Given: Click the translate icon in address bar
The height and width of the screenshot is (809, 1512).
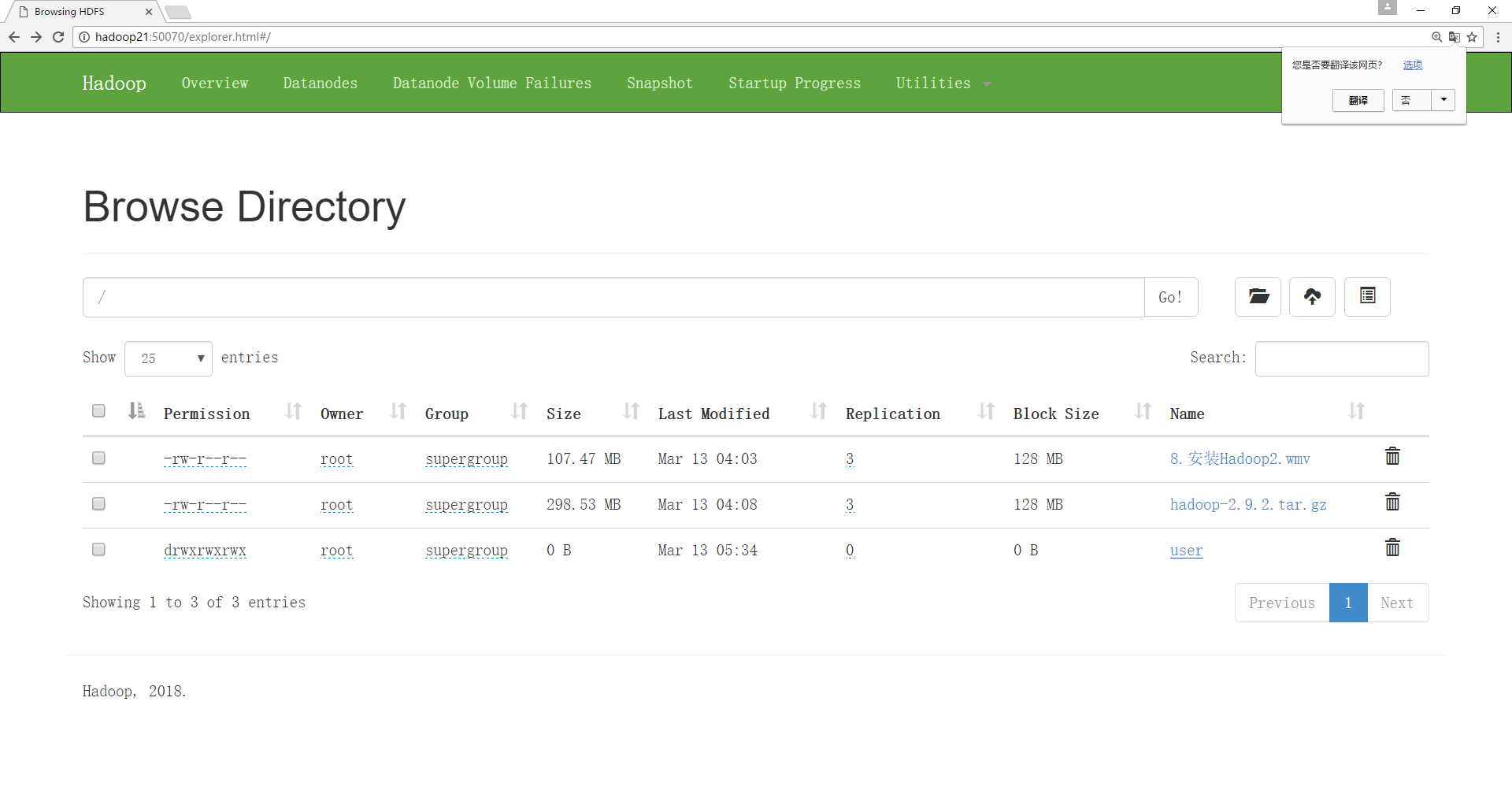Looking at the screenshot, I should click(x=1455, y=37).
